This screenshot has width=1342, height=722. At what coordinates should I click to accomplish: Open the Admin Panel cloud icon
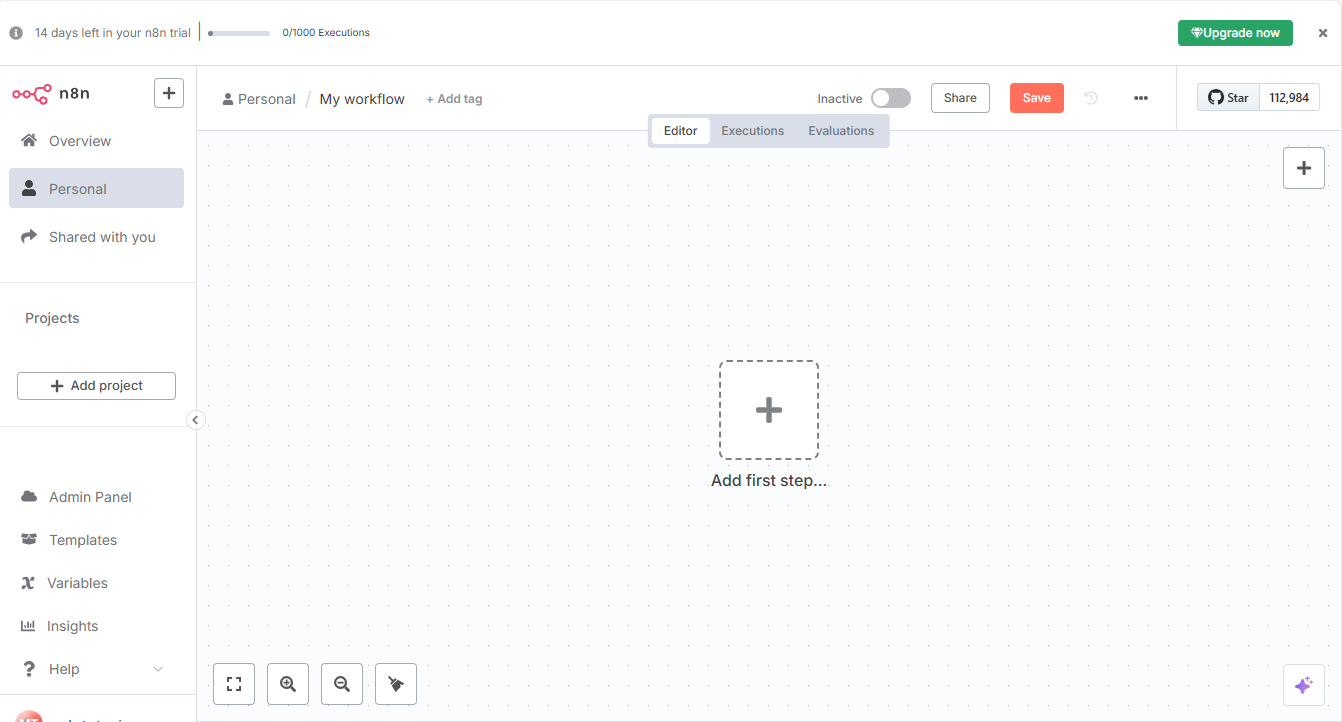pyautogui.click(x=29, y=497)
